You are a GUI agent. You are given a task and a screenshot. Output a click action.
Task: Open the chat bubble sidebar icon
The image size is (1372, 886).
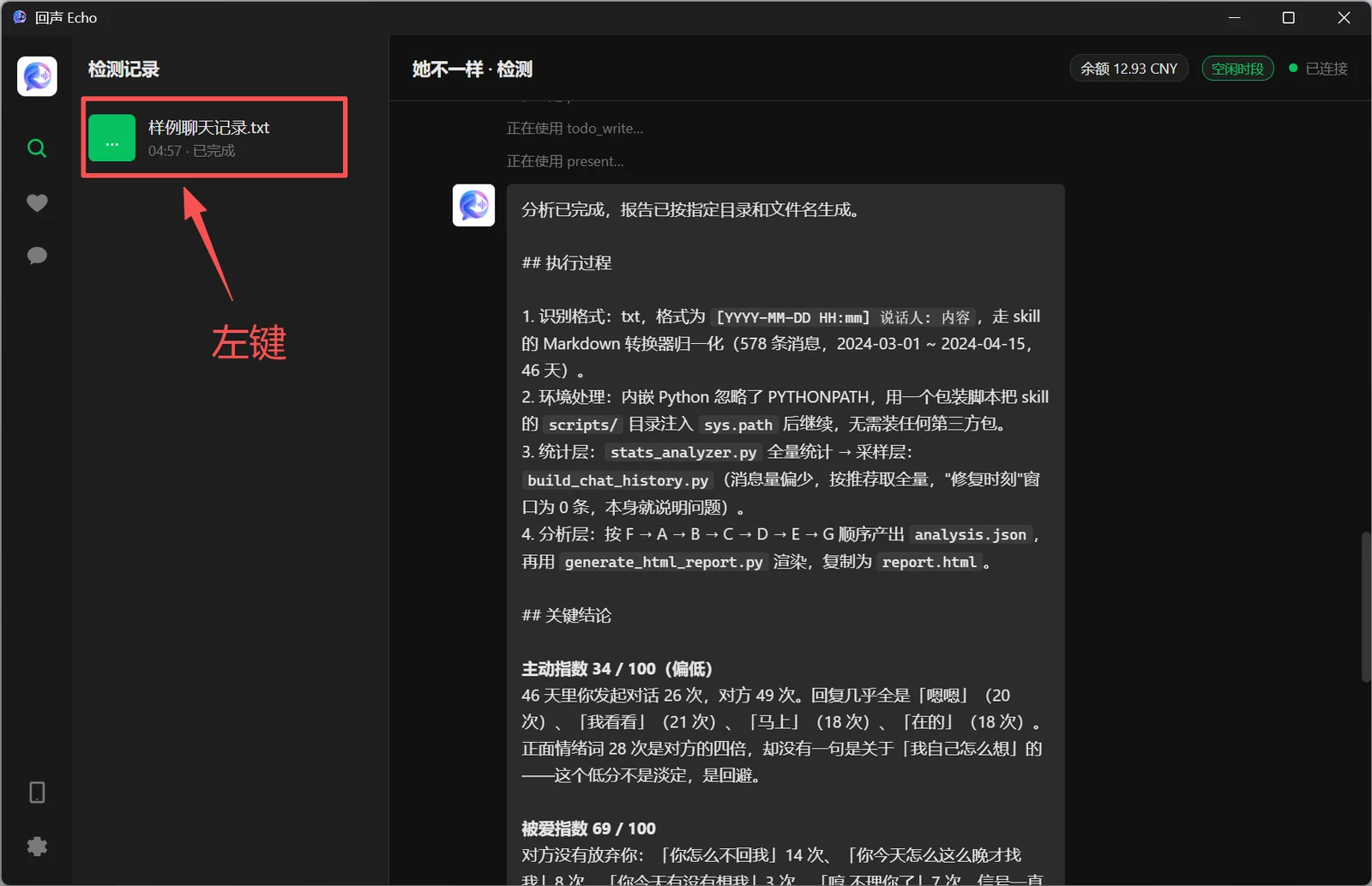(37, 256)
